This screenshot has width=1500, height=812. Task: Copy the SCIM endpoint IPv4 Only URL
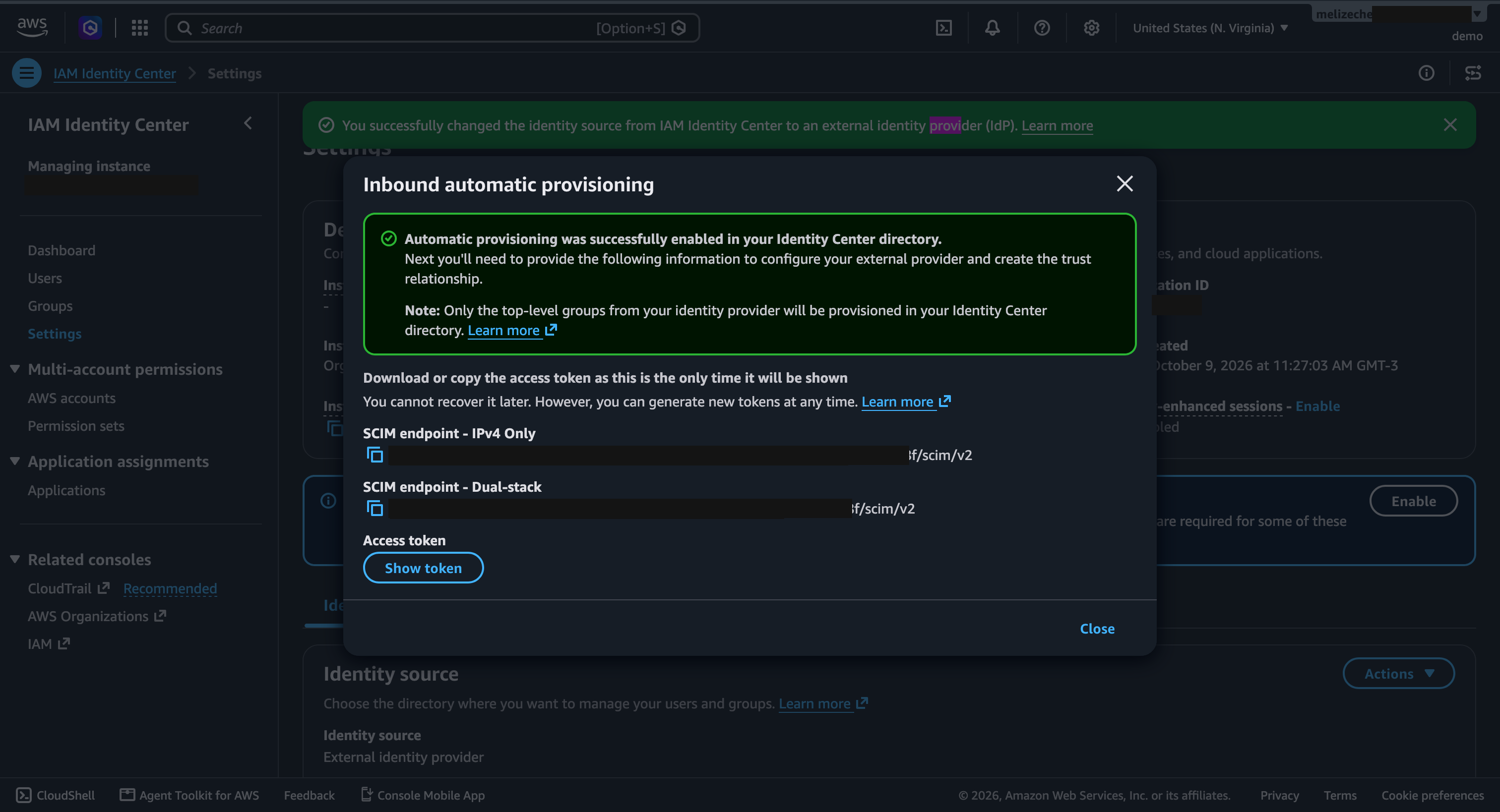375,455
